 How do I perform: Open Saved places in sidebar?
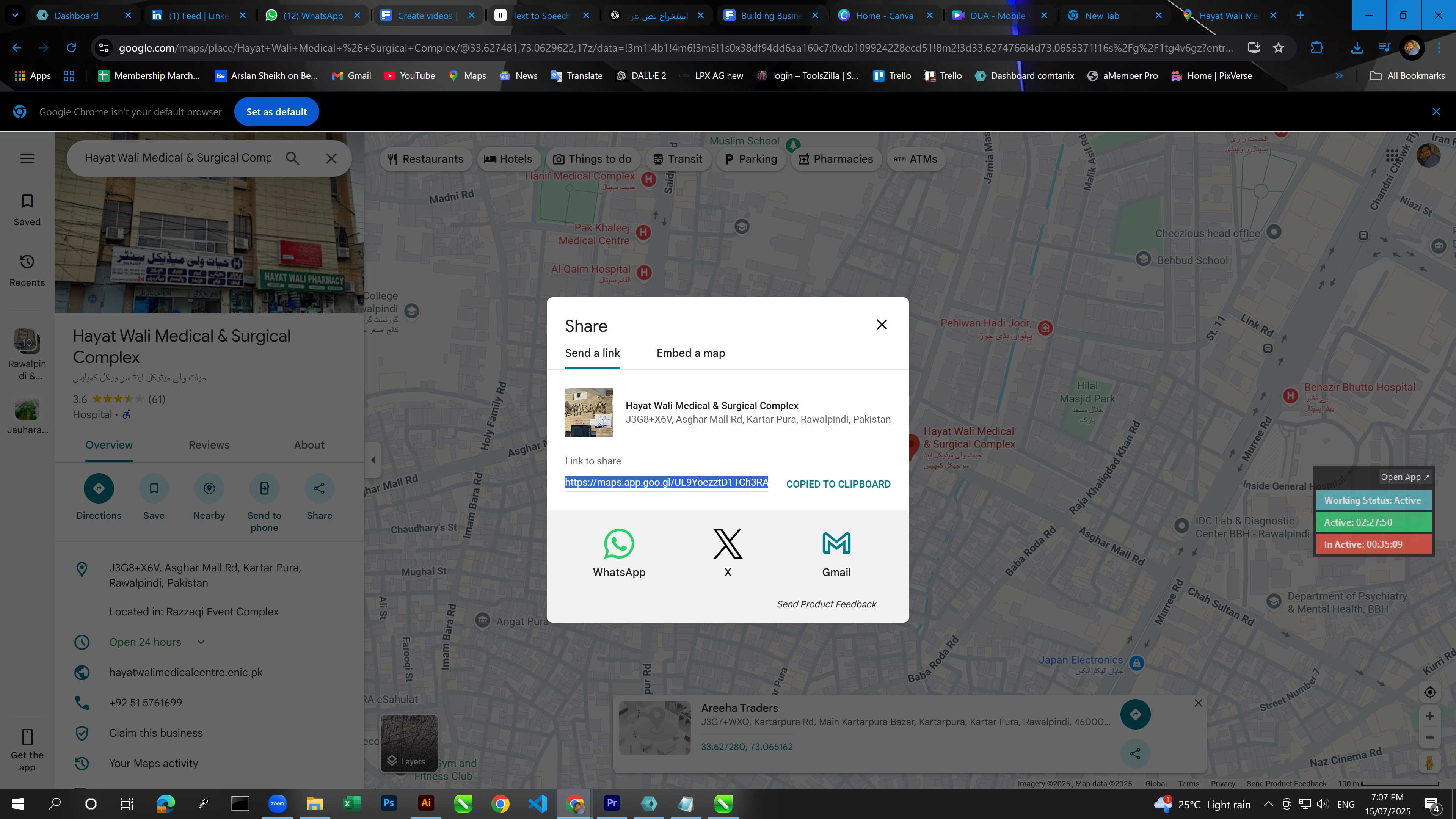coord(27,210)
